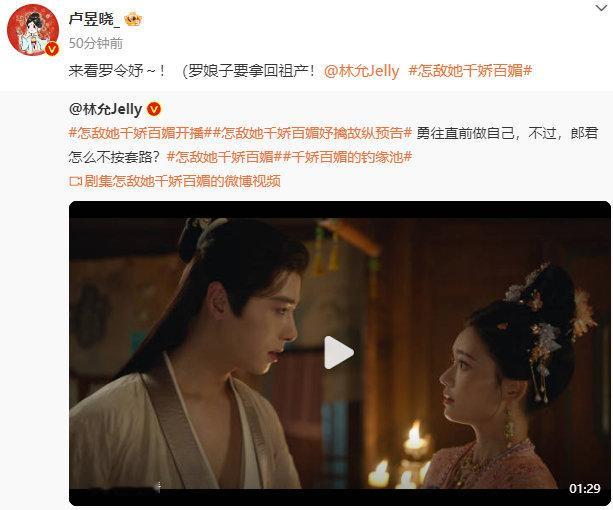Open the 卢昱晓_ username link

click(x=94, y=19)
